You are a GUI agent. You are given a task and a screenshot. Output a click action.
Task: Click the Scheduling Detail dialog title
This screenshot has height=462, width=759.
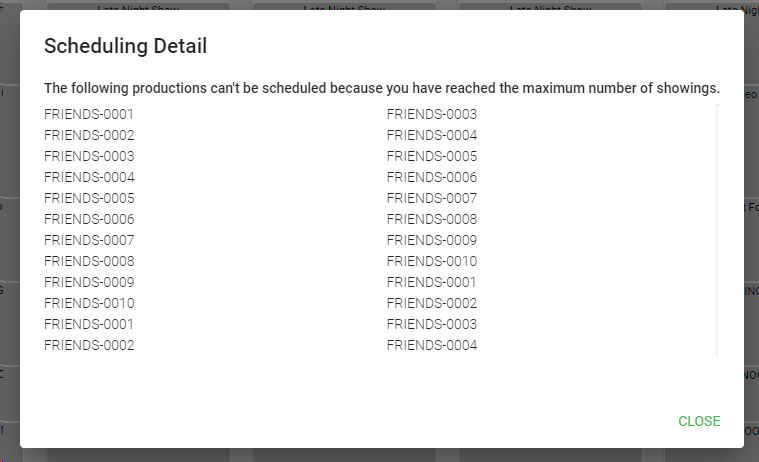coord(125,46)
